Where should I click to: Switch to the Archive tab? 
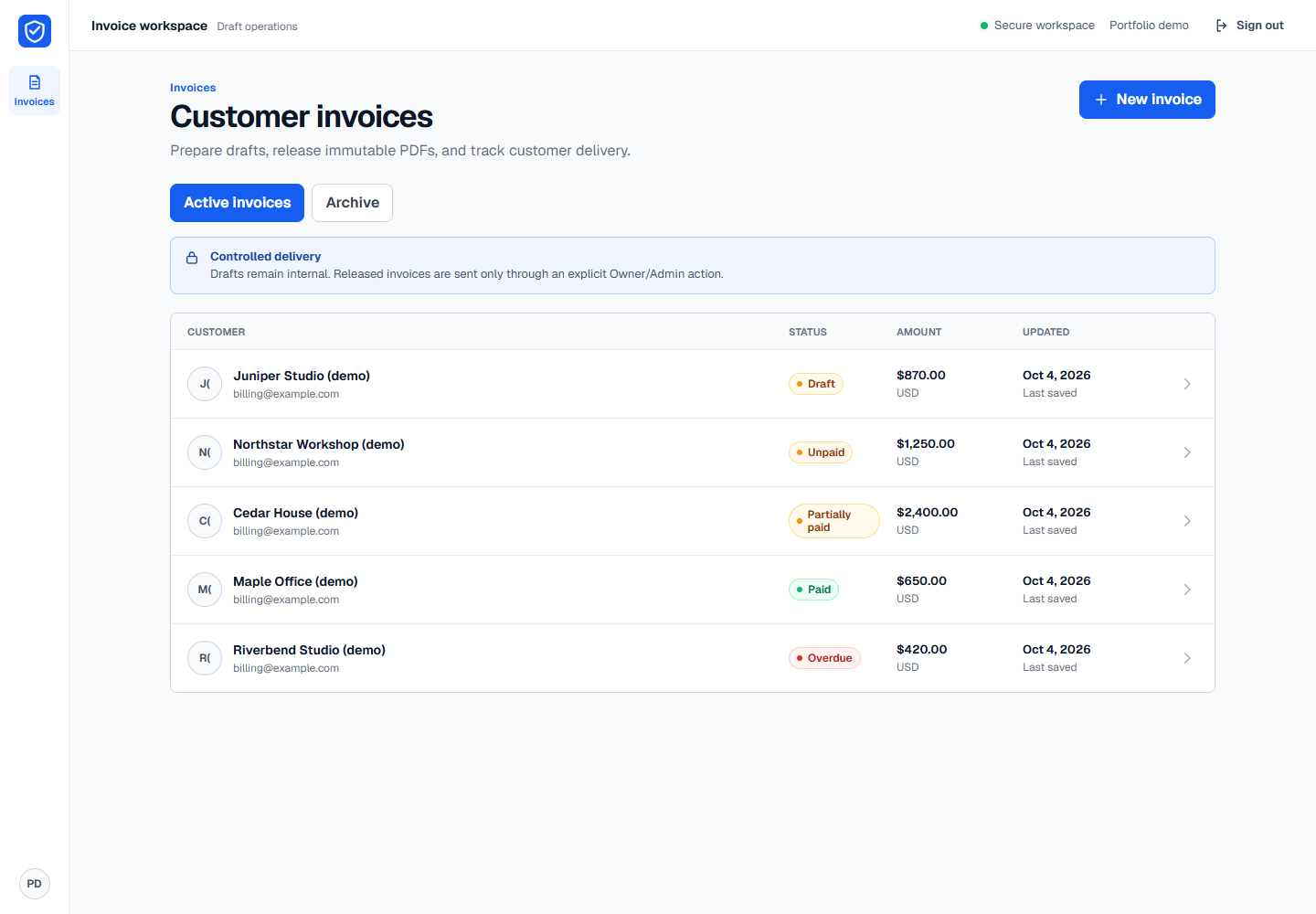352,203
